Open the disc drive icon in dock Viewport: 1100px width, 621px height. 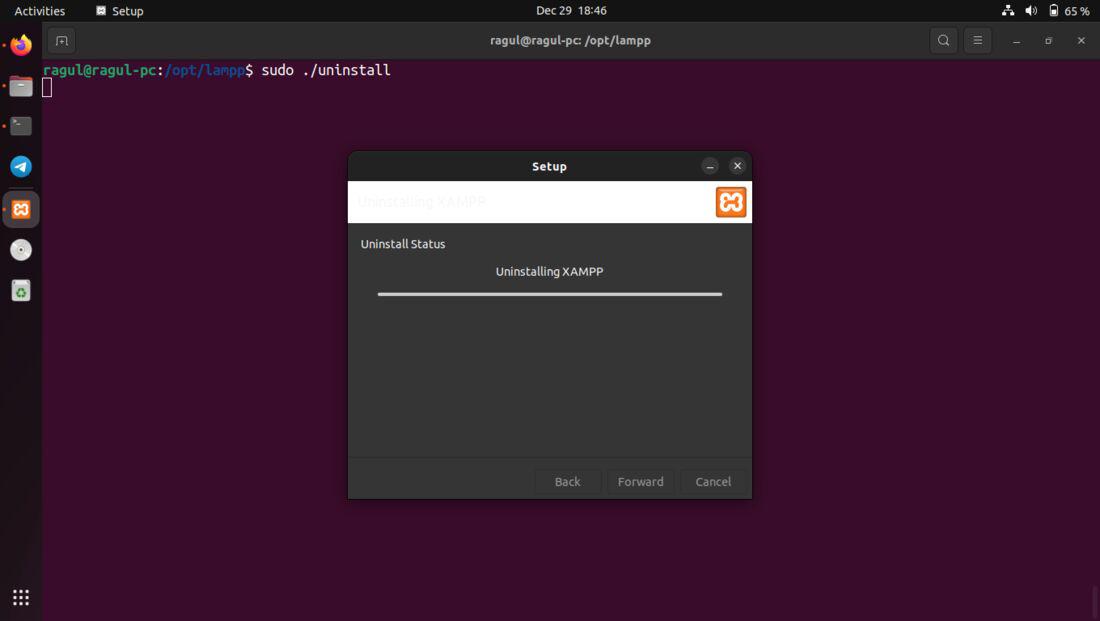coord(21,250)
